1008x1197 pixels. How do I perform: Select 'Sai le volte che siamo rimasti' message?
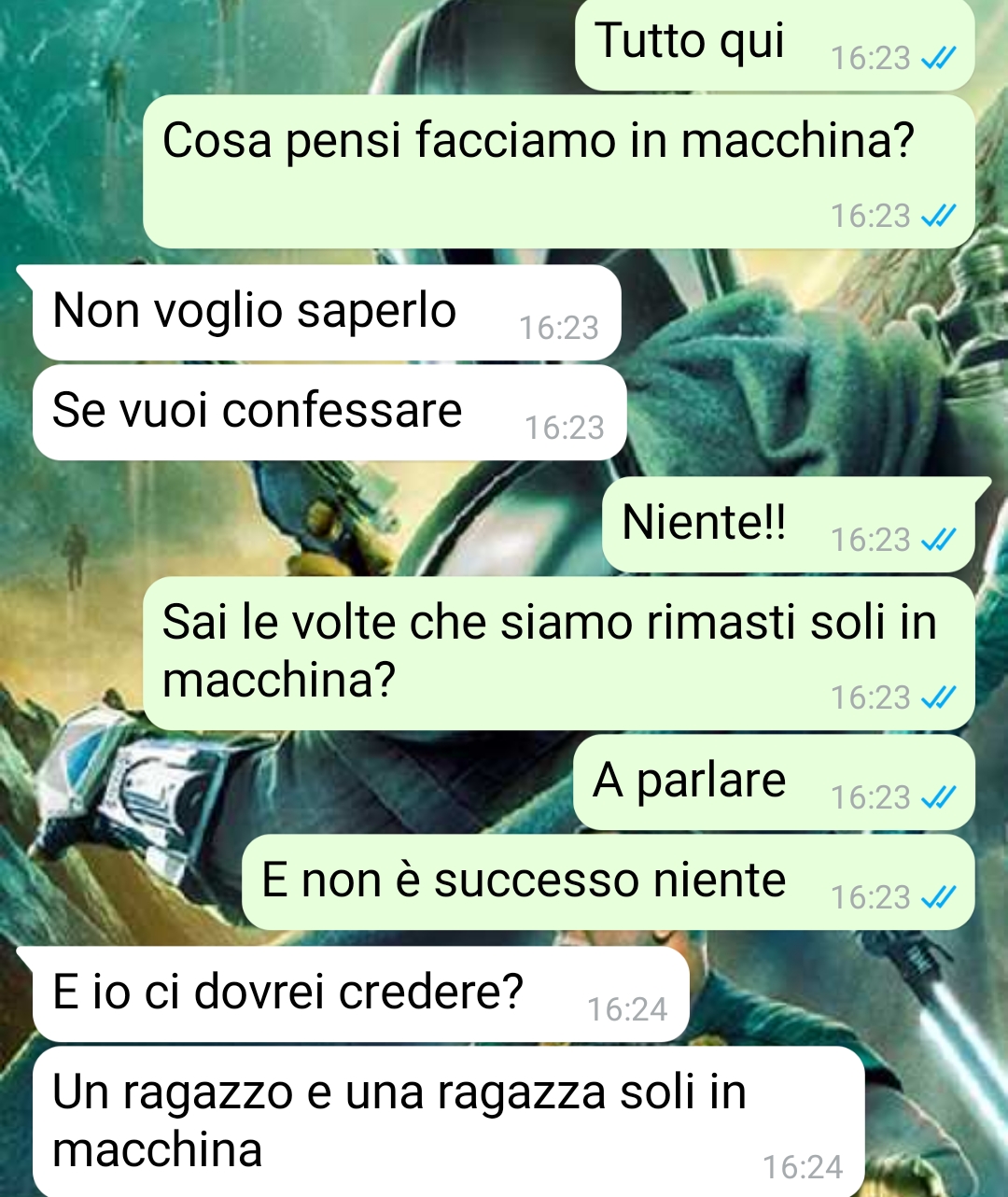558,654
